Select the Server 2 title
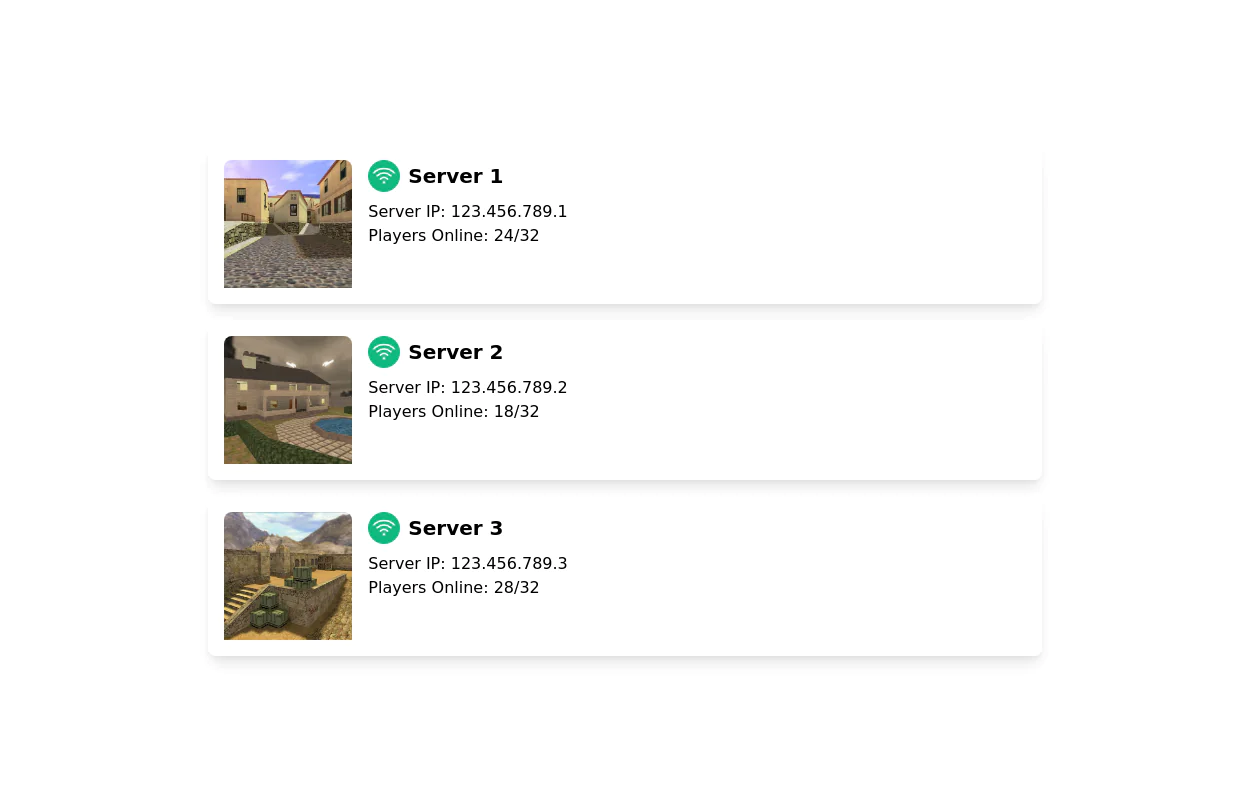The height and width of the screenshot is (800, 1250). coord(455,353)
